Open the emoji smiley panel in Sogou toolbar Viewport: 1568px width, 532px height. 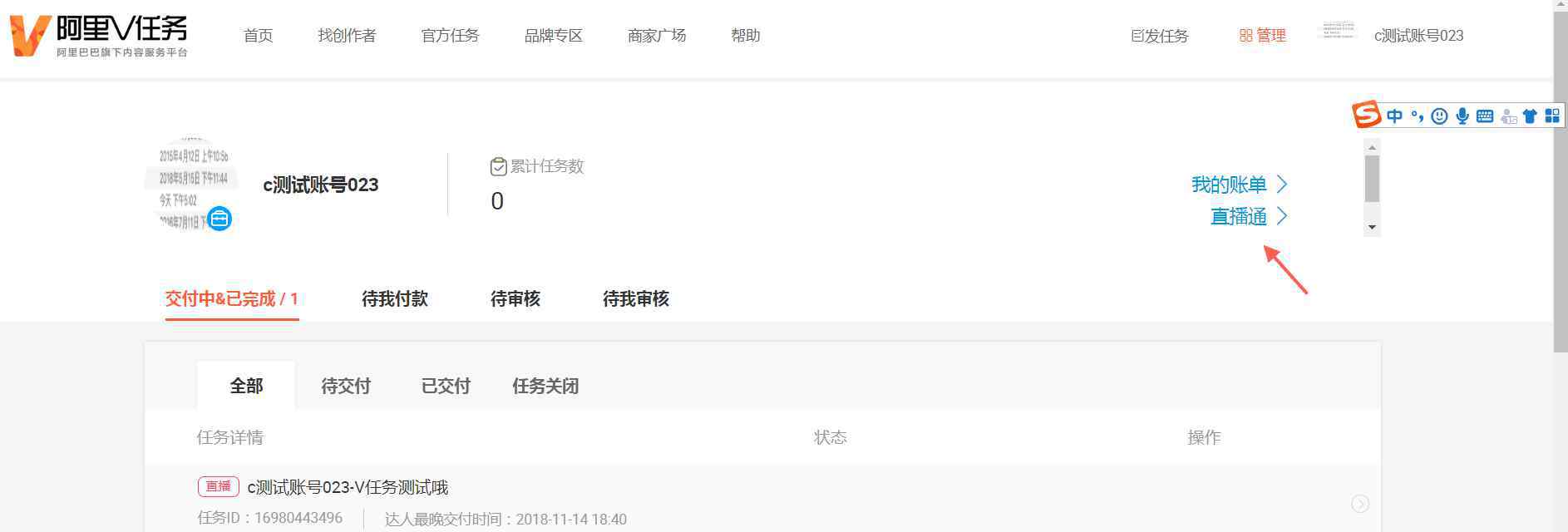click(x=1439, y=116)
